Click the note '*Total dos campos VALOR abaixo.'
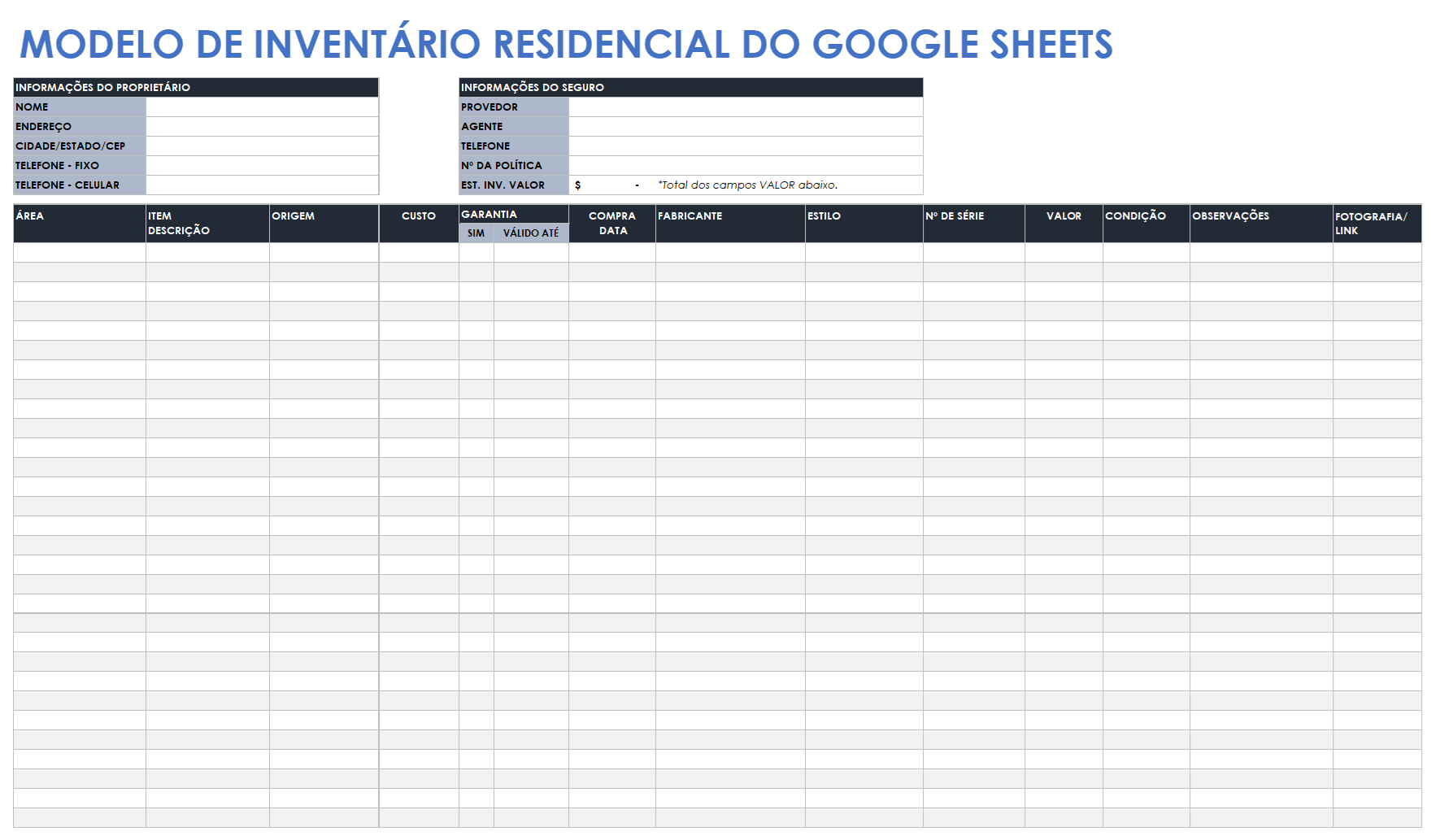This screenshot has height=840, width=1436. point(747,185)
